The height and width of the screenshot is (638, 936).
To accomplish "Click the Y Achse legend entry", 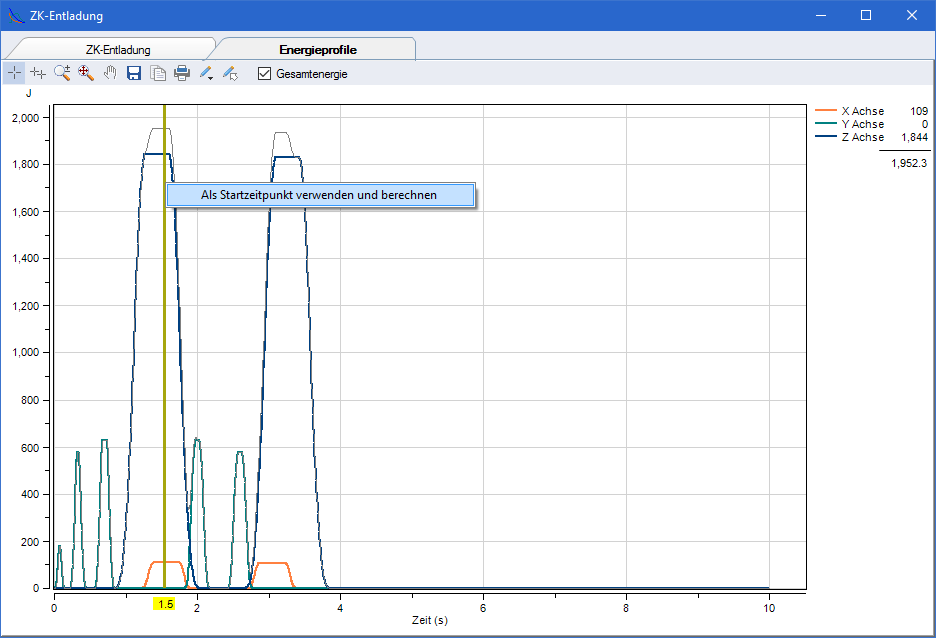I will (862, 124).
